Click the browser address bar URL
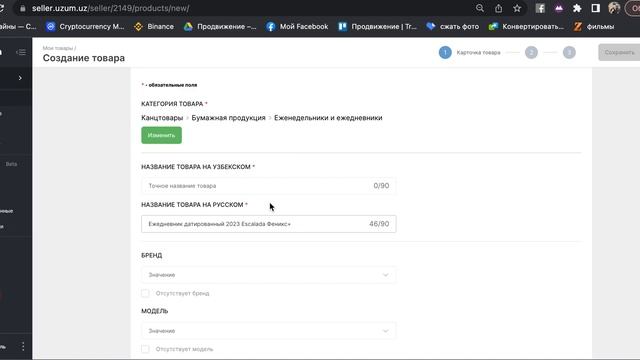 [110, 8]
